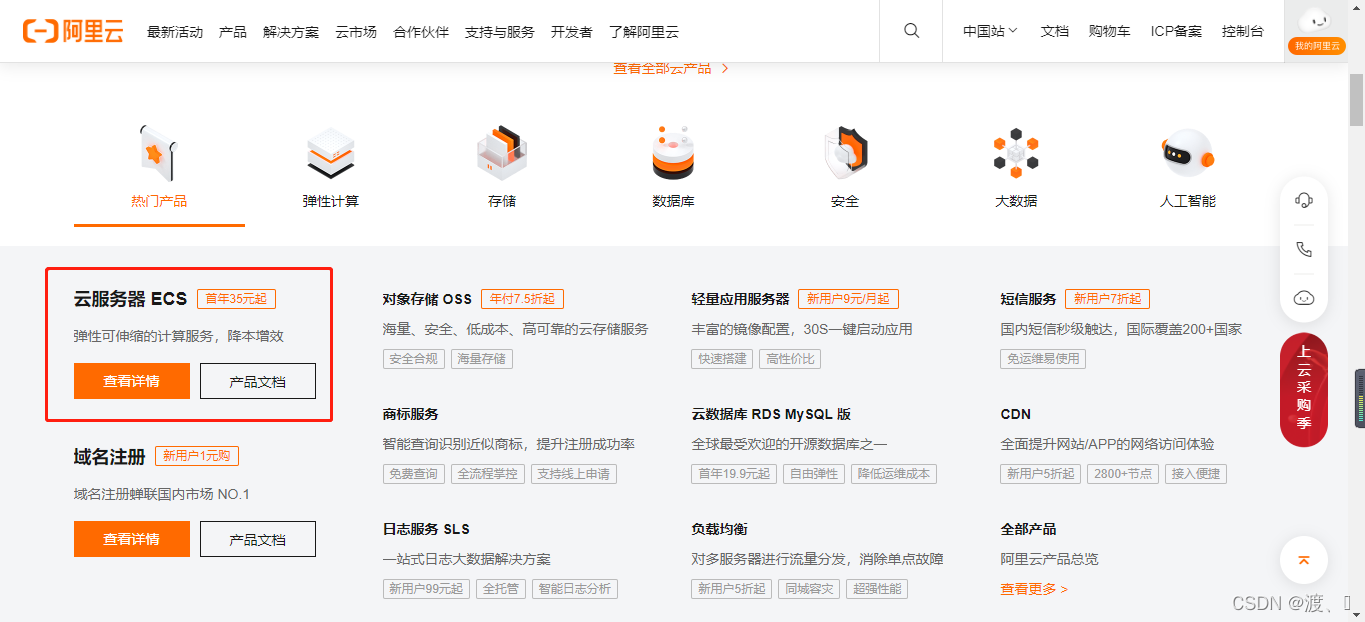Click the 全流程掌控 tag

(488, 474)
